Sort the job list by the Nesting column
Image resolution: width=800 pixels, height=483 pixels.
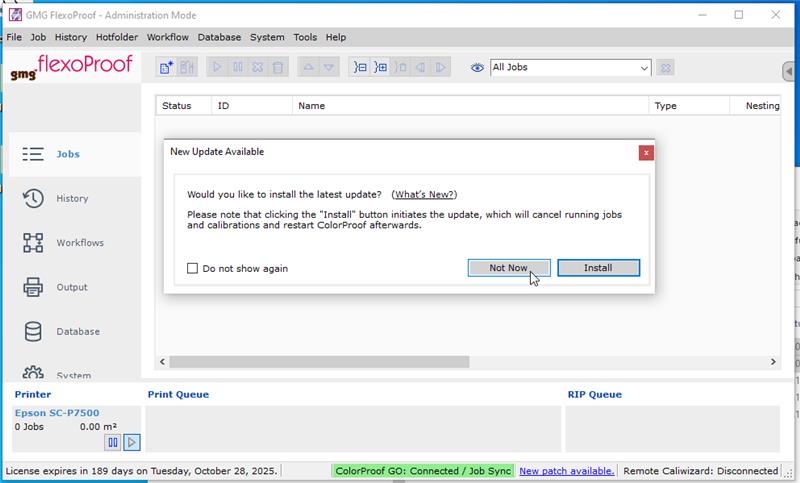click(756, 106)
